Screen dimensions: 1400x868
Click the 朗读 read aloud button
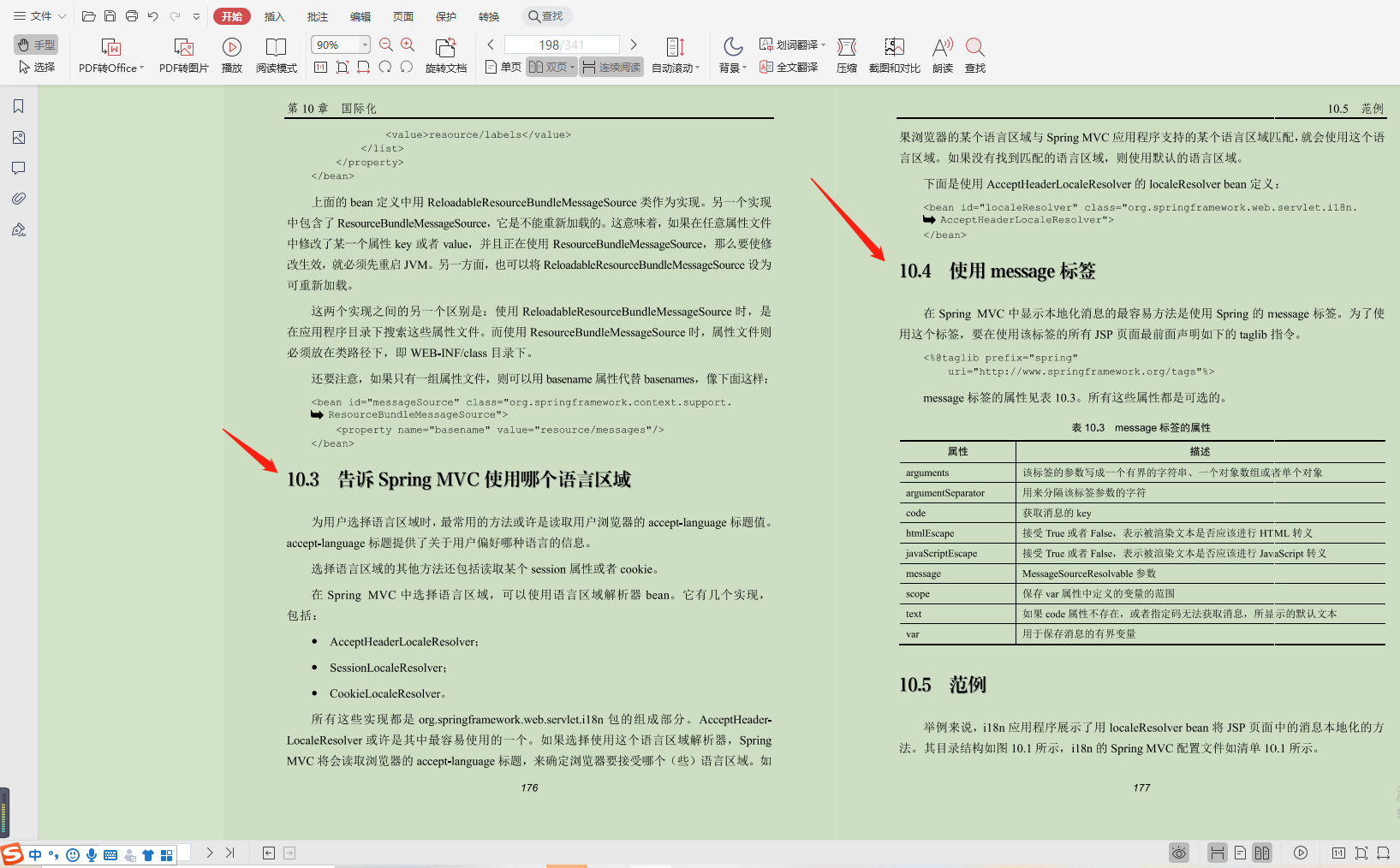coord(943,56)
